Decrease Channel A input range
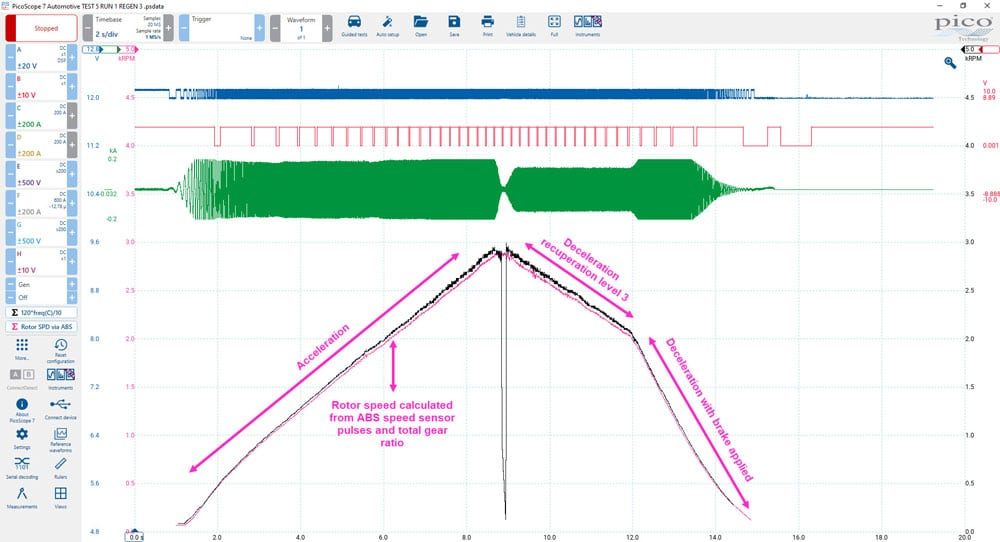The height and width of the screenshot is (542, 1000). pyautogui.click(x=11, y=57)
